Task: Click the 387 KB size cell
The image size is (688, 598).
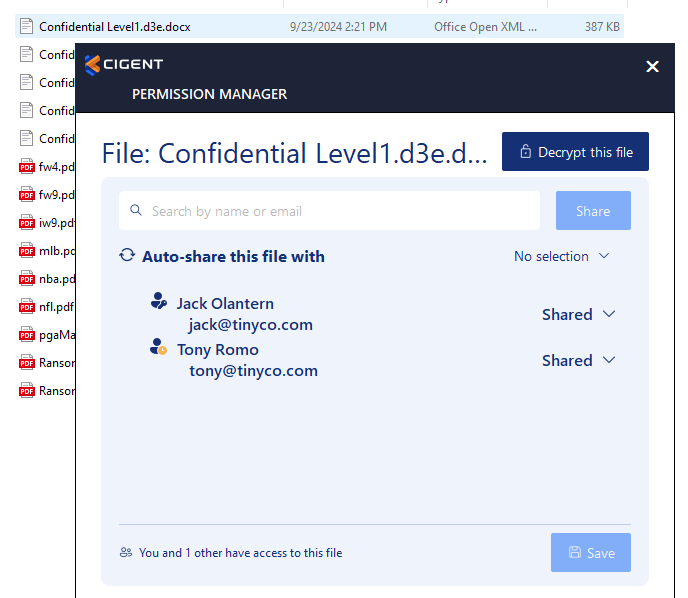Action: point(602,27)
